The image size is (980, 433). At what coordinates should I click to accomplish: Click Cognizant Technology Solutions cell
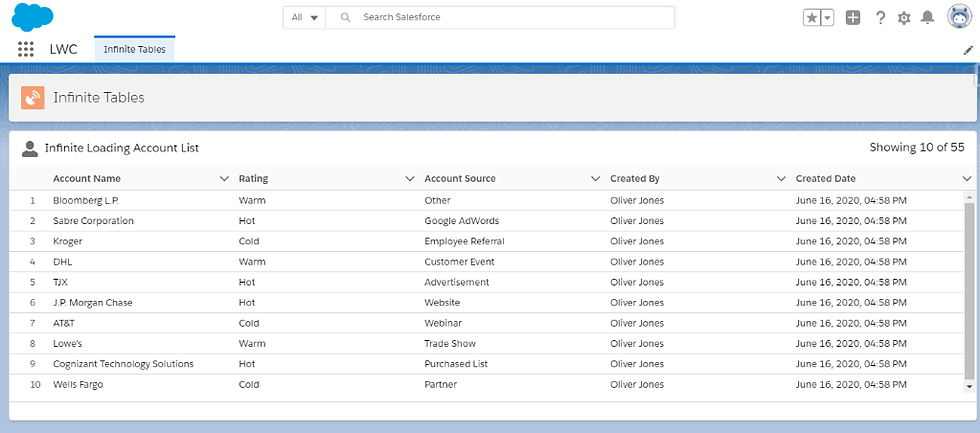click(x=123, y=364)
